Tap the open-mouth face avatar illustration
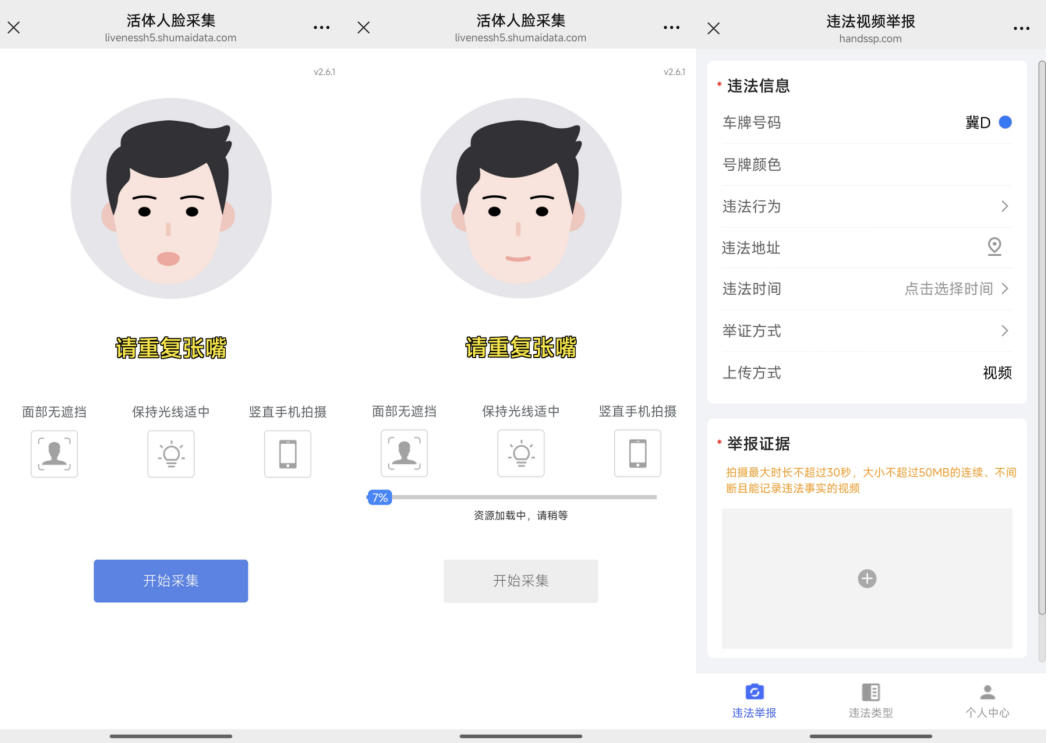Screen dimensions: 1048x743 click(x=171, y=198)
